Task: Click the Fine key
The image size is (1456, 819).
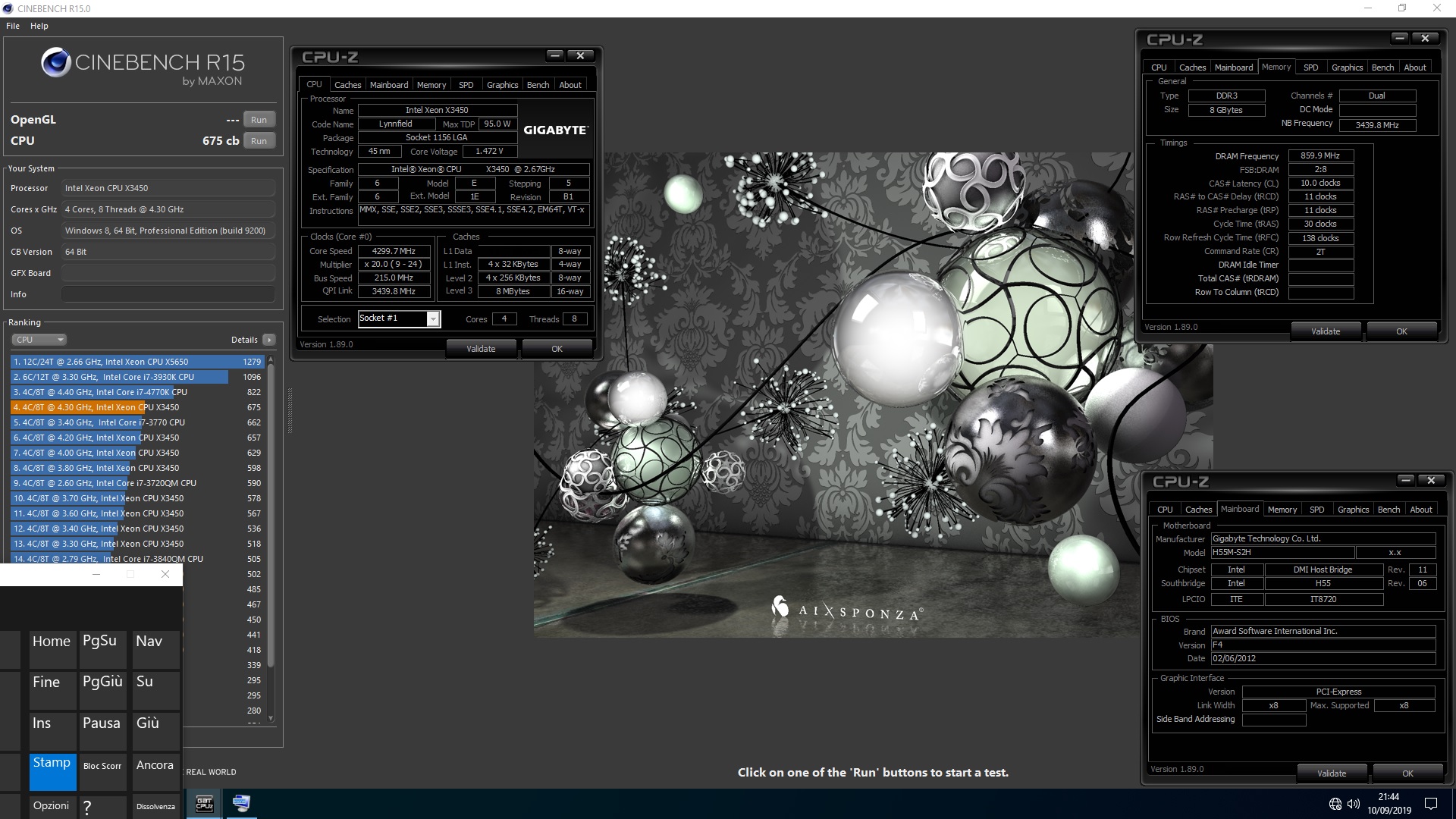Action: [53, 690]
